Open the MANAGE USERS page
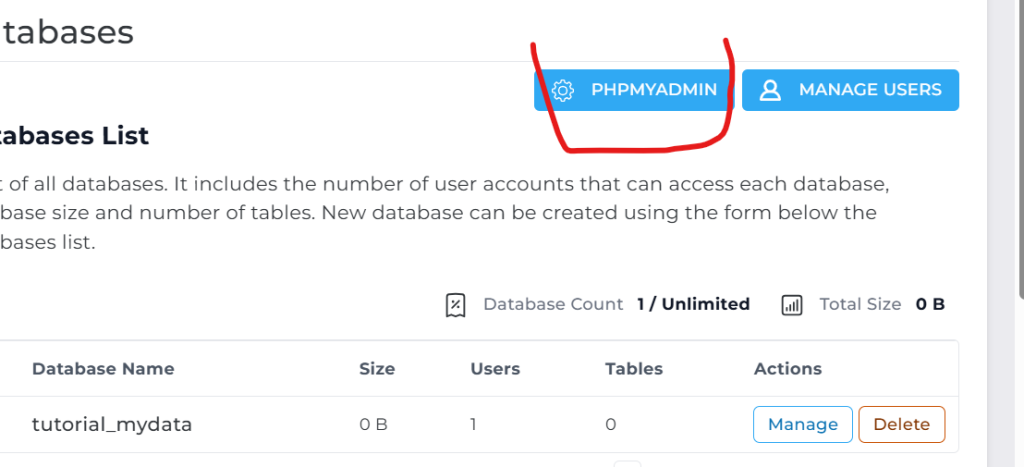The width and height of the screenshot is (1024, 467). click(869, 90)
